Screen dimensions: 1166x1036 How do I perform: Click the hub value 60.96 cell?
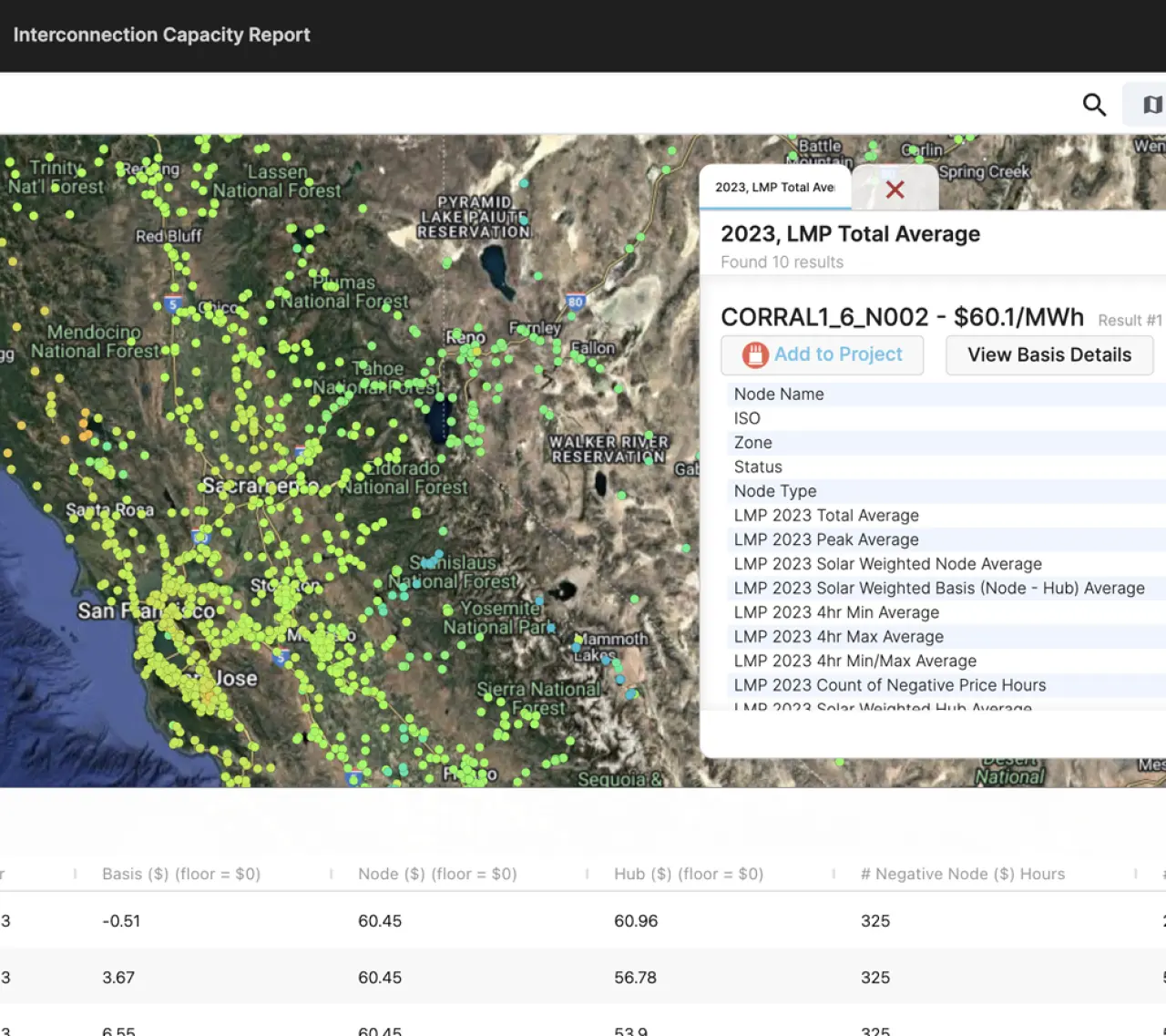point(636,921)
